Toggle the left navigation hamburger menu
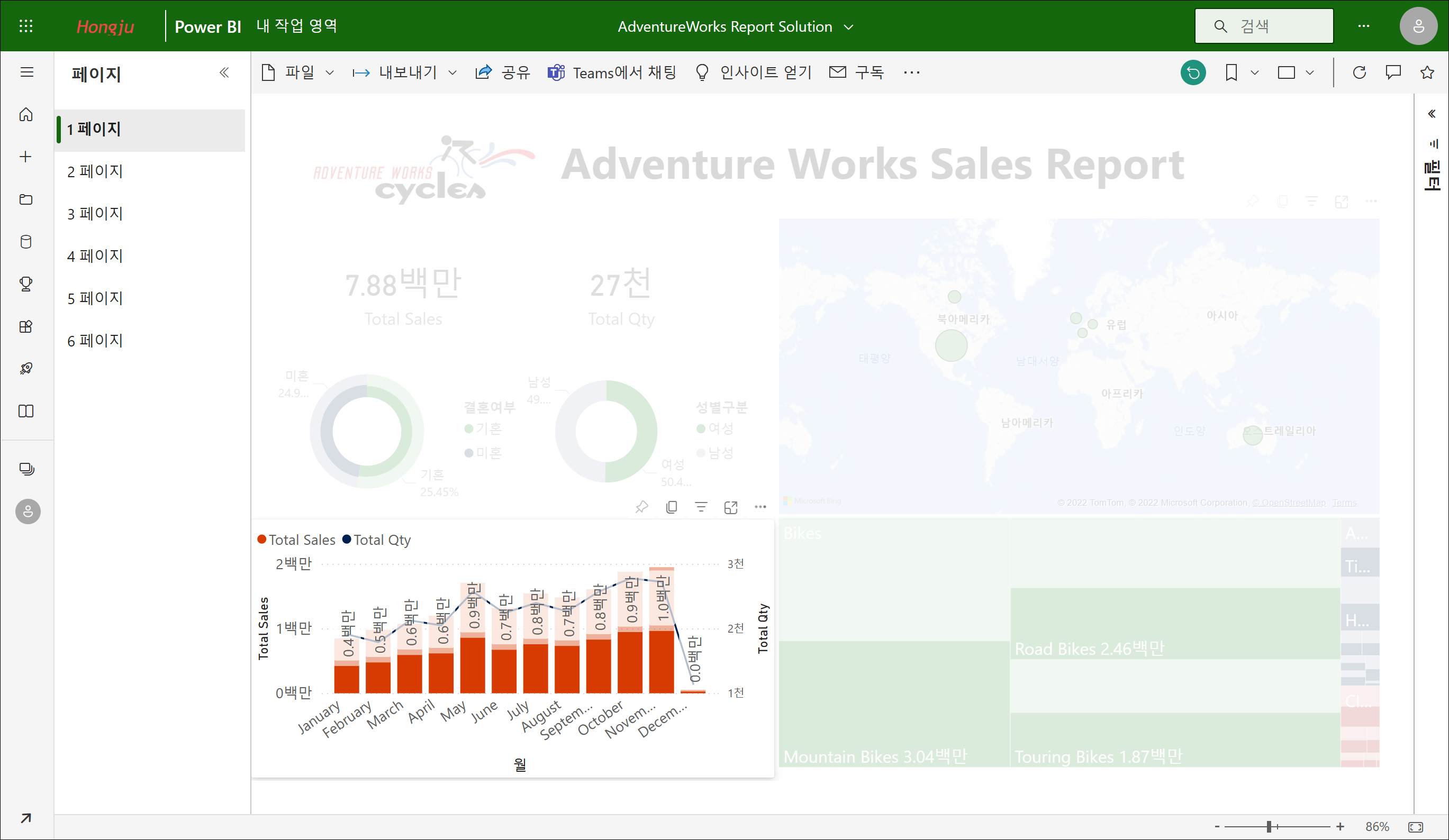1449x840 pixels. pyautogui.click(x=26, y=72)
